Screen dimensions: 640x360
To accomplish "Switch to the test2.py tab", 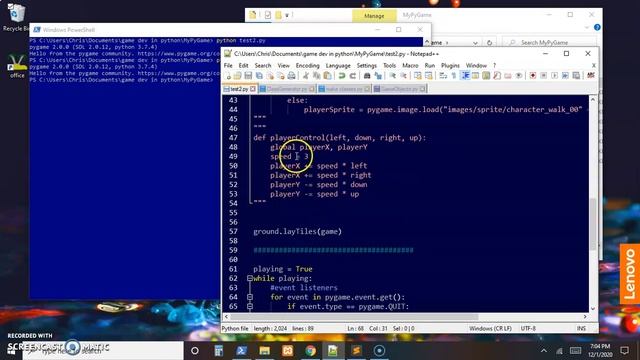I will coord(239,89).
